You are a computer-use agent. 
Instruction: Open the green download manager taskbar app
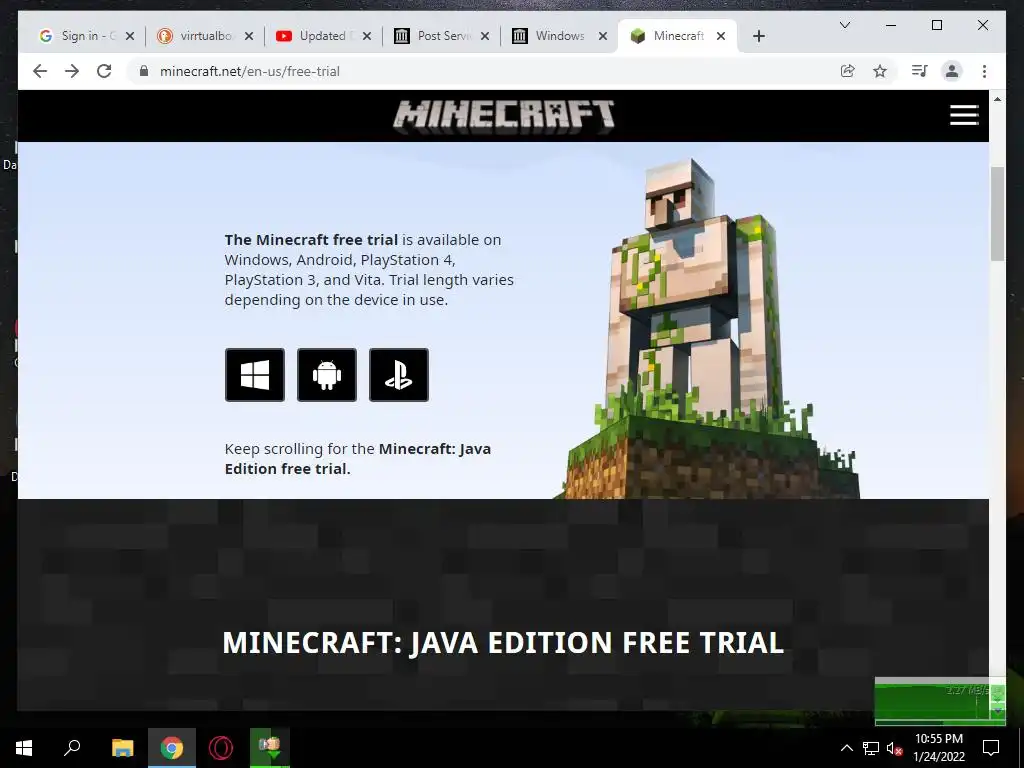click(x=270, y=748)
